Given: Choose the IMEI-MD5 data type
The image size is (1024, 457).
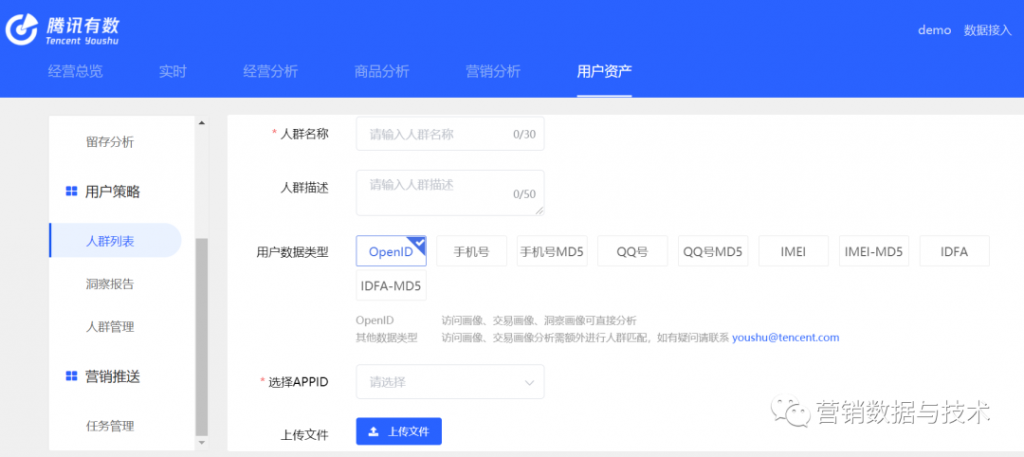Looking at the screenshot, I should coord(874,252).
